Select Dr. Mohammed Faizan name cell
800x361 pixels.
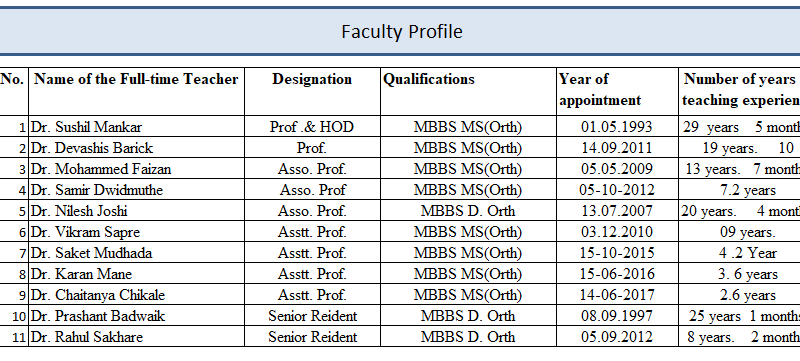(136, 169)
